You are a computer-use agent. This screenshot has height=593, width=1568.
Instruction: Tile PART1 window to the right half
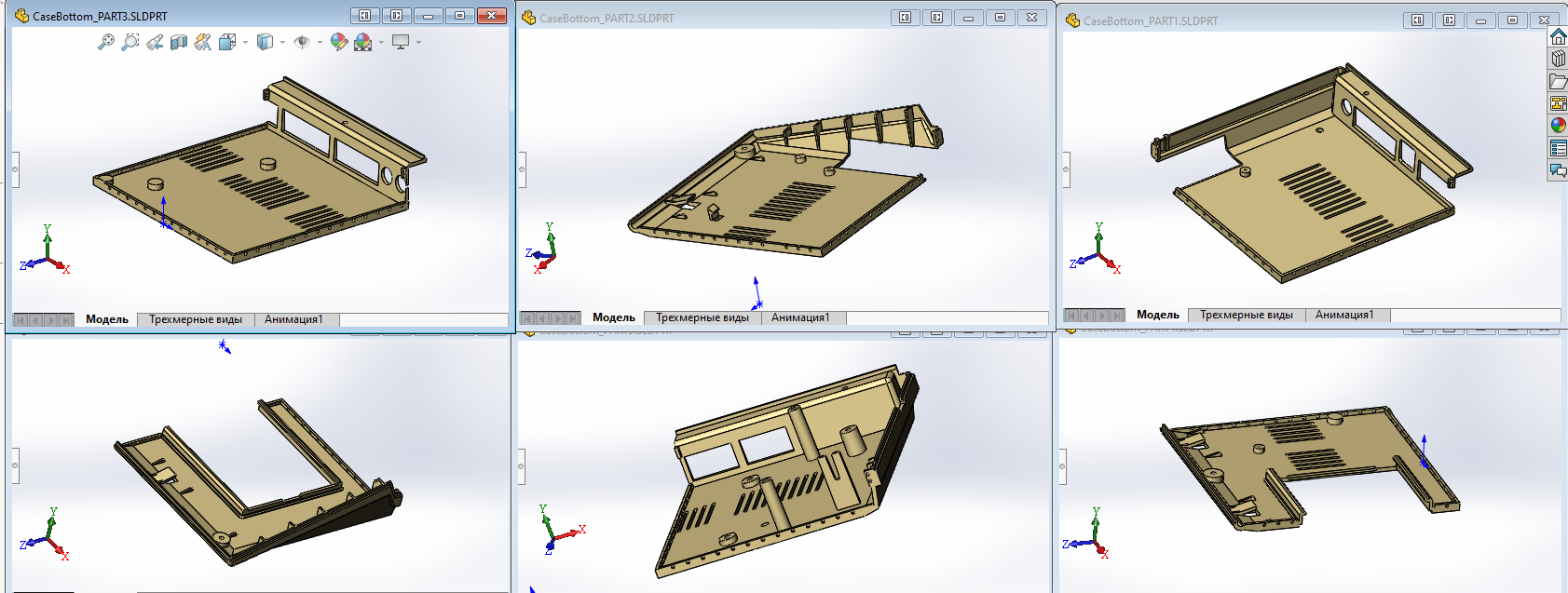(1449, 20)
